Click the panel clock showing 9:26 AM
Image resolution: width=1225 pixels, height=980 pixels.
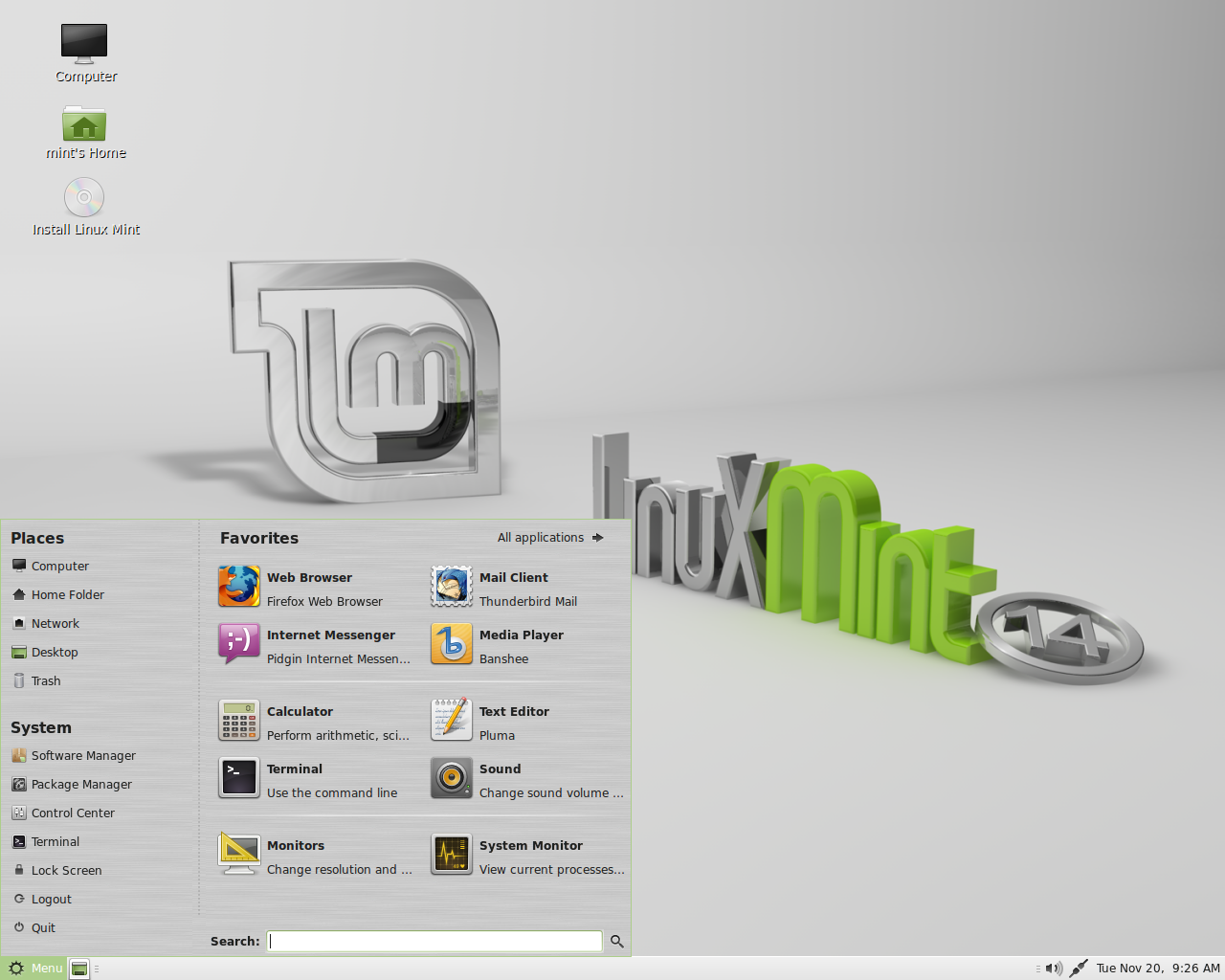click(1158, 969)
